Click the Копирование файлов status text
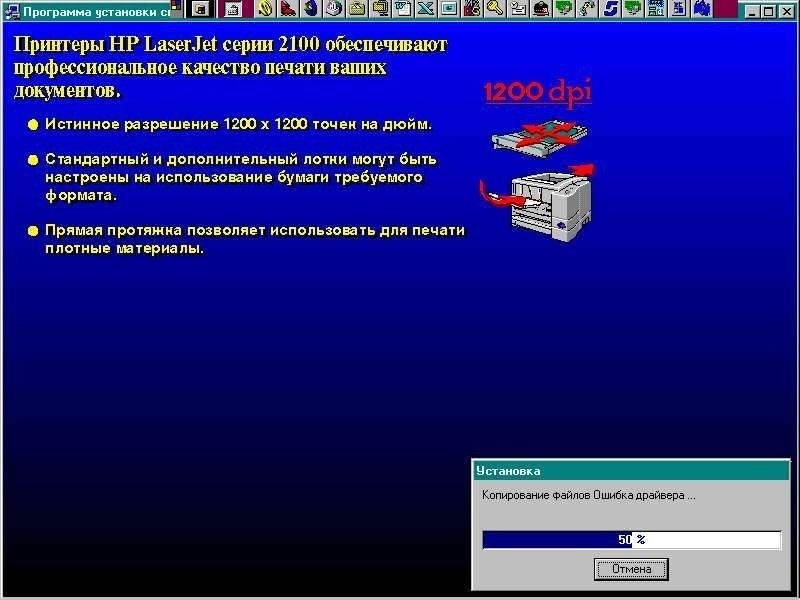 pyautogui.click(x=588, y=495)
